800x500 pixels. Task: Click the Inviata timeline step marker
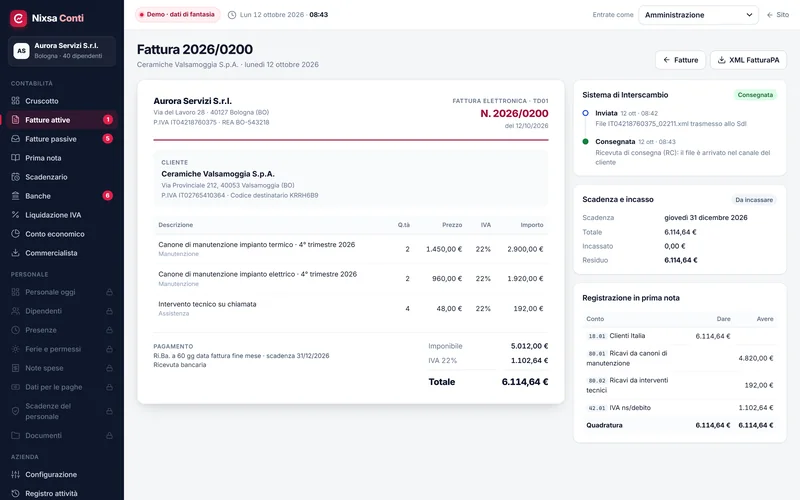pos(585,113)
